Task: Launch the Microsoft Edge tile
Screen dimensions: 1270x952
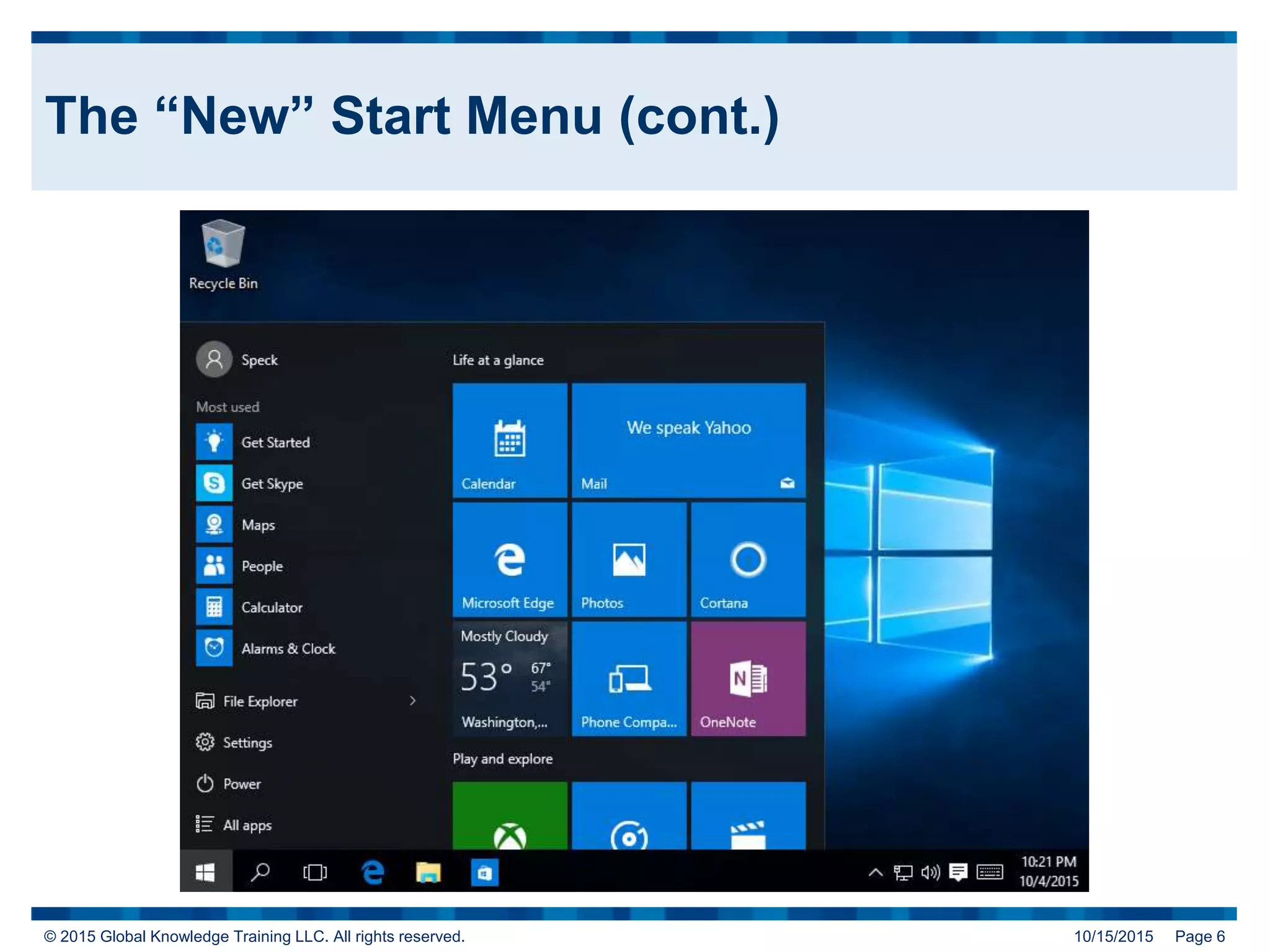Action: coord(510,560)
